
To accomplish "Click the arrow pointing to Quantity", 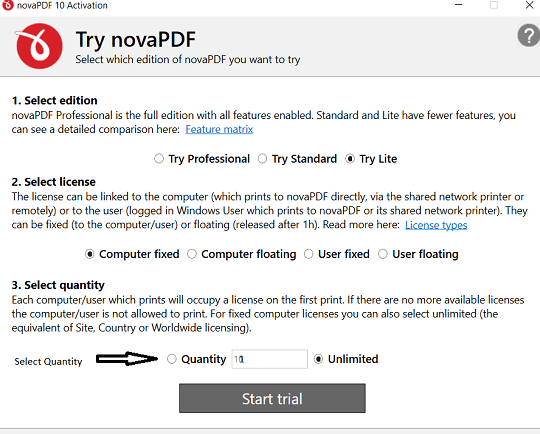I will coord(126,359).
